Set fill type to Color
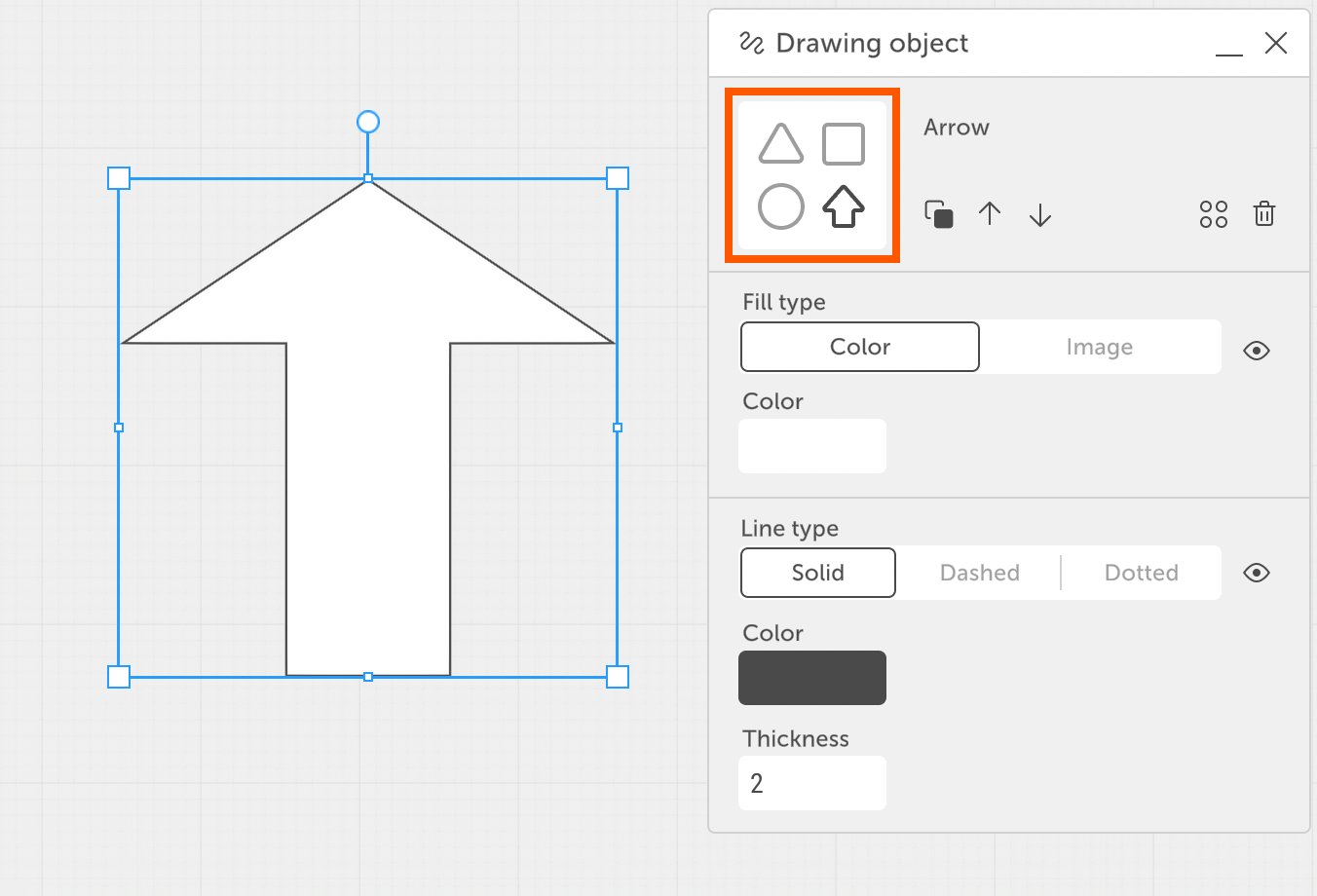Screen dimensions: 1317x896 tap(860, 347)
